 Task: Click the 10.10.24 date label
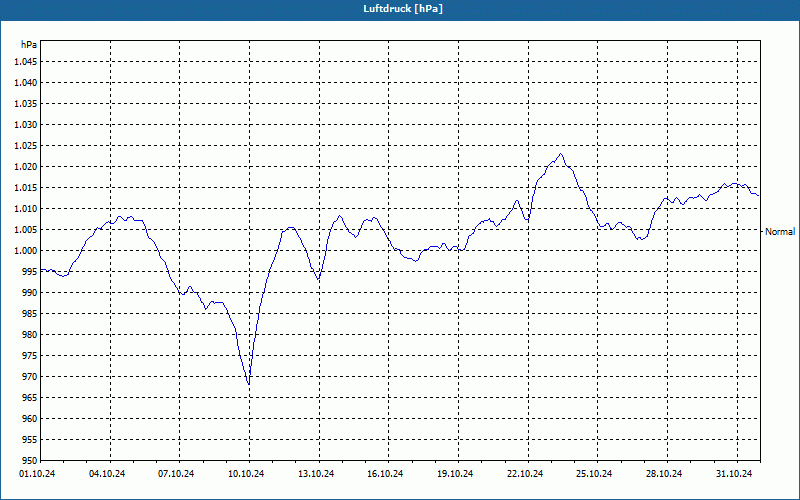pos(246,474)
